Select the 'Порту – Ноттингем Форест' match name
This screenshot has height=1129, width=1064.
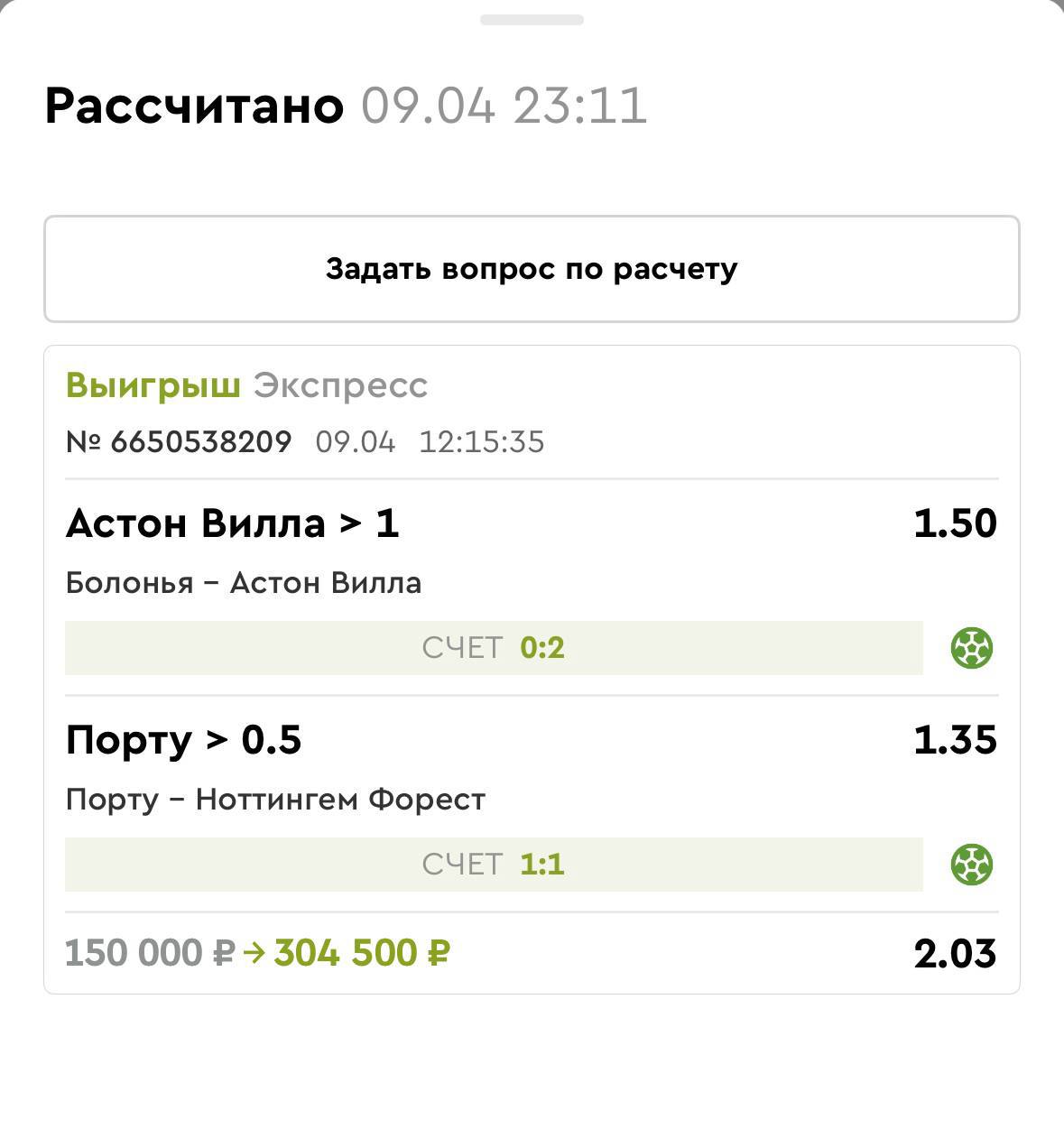click(x=275, y=800)
